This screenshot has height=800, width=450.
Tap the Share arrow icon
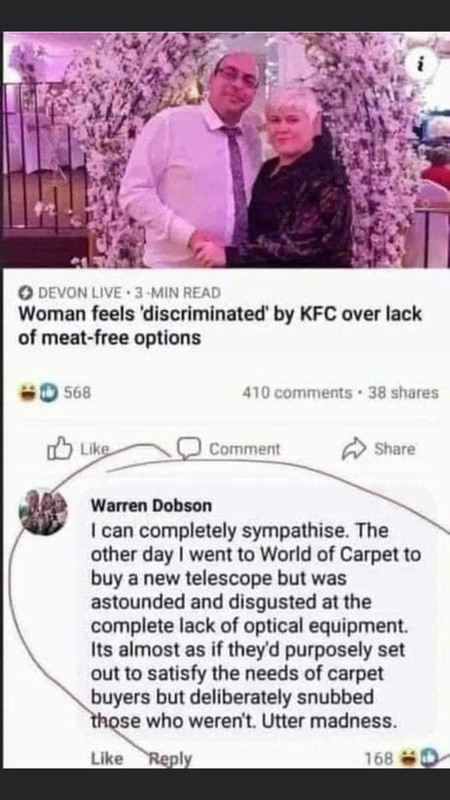[354, 448]
